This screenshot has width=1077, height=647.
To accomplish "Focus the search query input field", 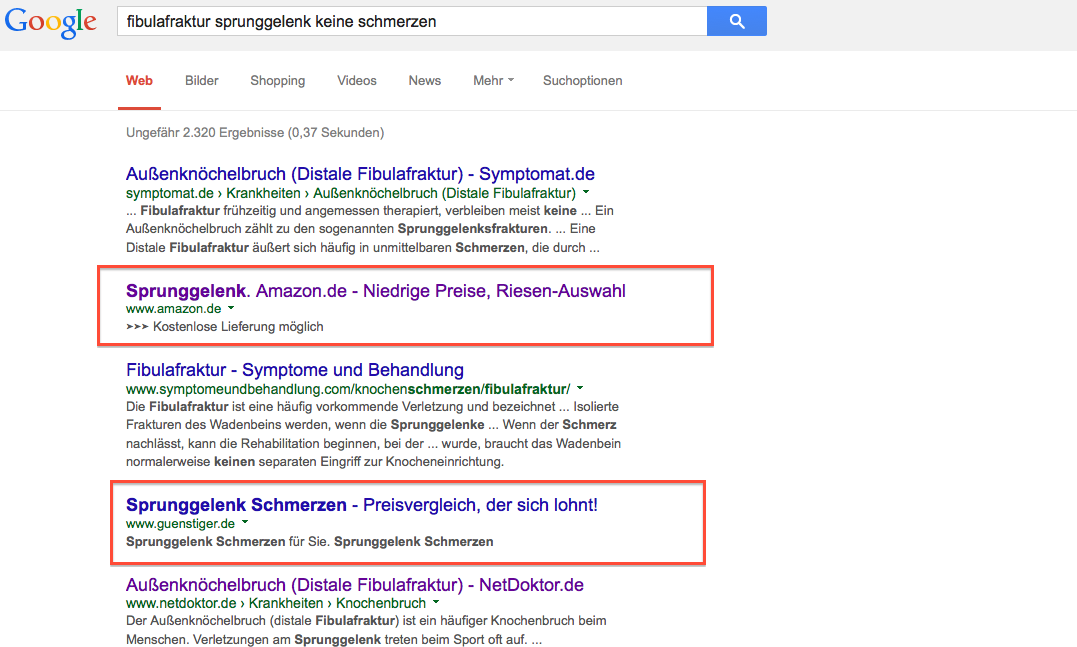I will click(x=412, y=21).
